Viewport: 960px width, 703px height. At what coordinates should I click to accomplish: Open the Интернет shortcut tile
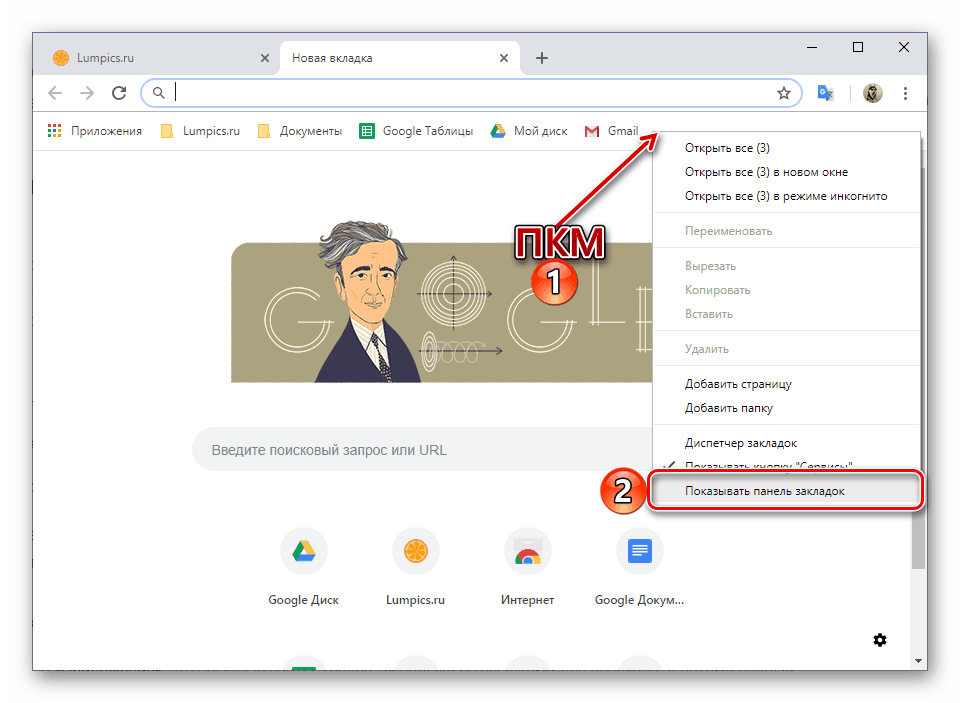tap(528, 566)
